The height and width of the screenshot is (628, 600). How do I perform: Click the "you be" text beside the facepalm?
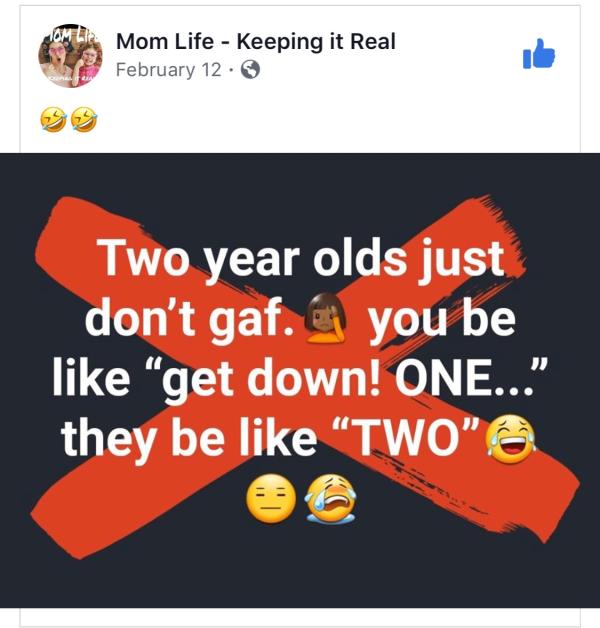point(442,320)
